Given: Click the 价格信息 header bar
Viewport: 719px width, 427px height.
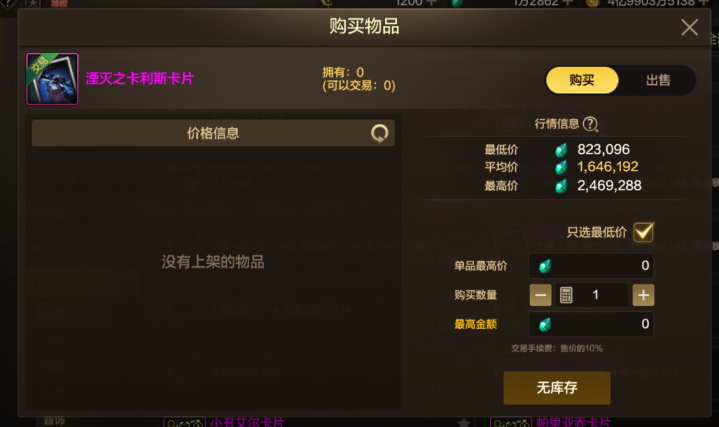Looking at the screenshot, I should [213, 133].
